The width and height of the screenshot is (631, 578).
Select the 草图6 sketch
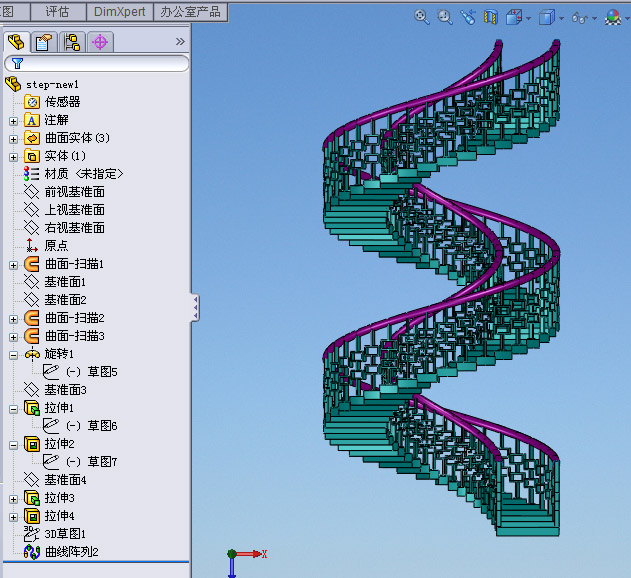(102, 425)
